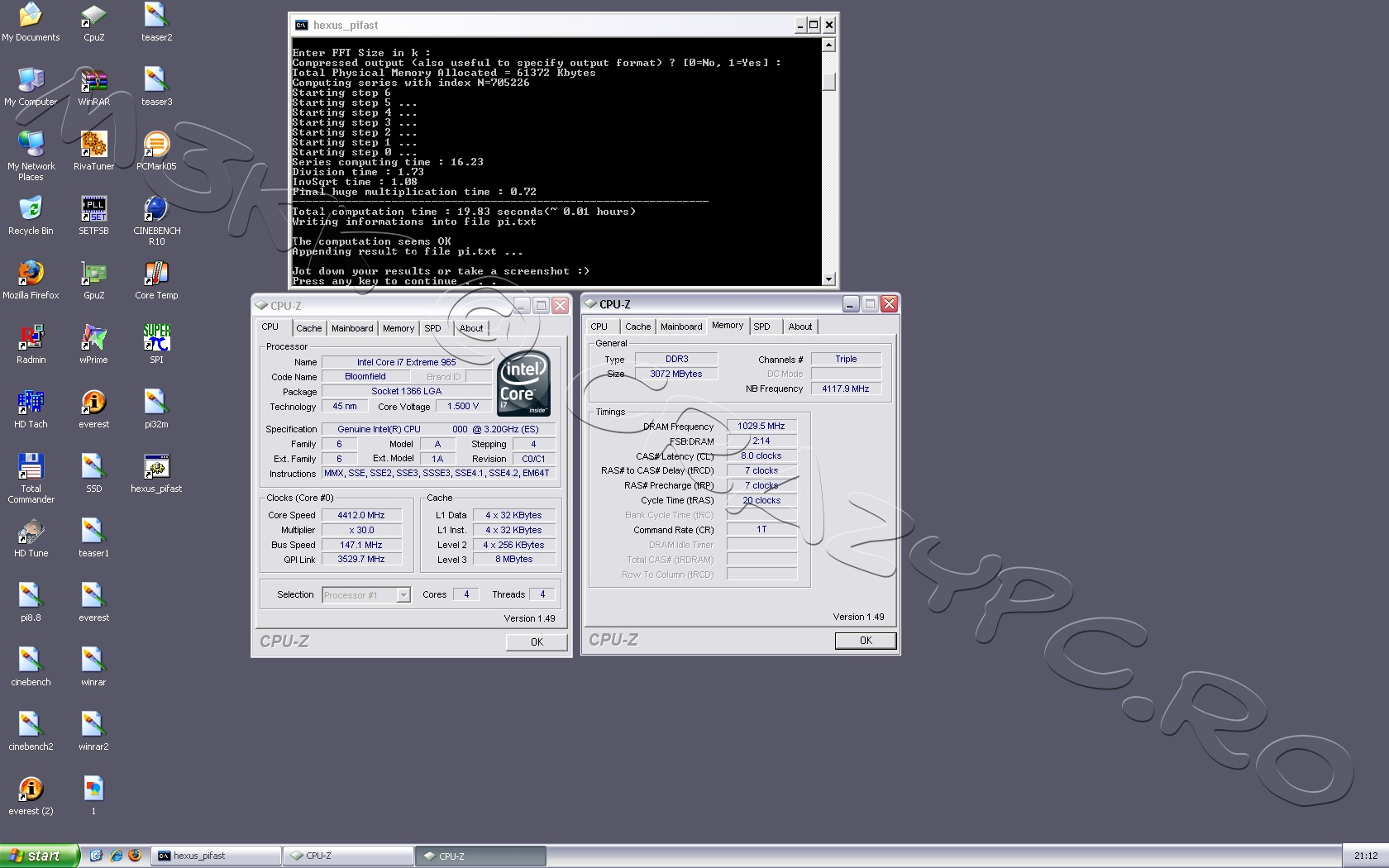Switch to Memory tab in left CPU-Z window
This screenshot has width=1389, height=868.
pos(399,328)
